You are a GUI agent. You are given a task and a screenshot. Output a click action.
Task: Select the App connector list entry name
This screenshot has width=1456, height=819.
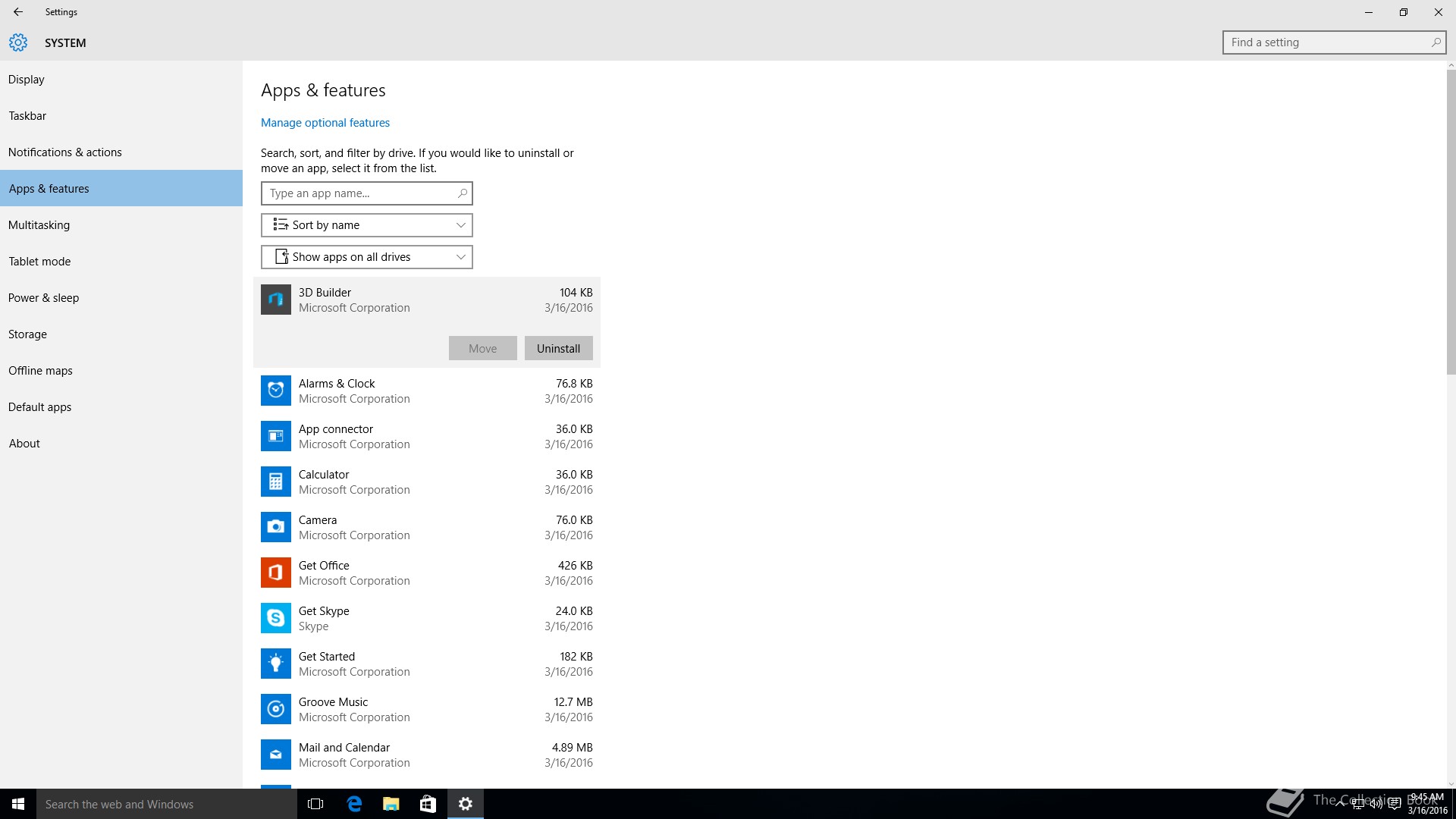[336, 429]
